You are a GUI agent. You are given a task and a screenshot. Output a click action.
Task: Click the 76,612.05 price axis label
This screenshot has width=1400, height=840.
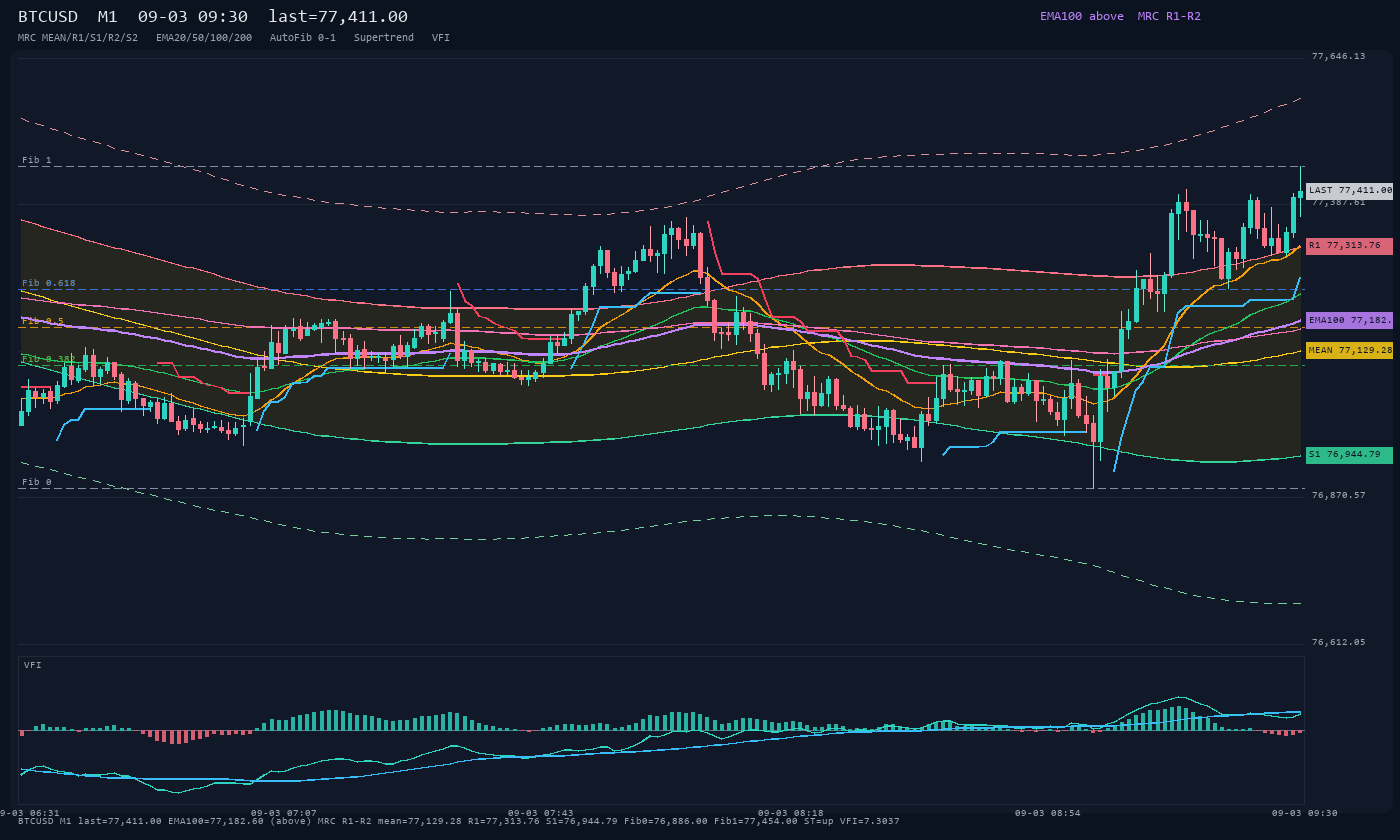point(1338,642)
